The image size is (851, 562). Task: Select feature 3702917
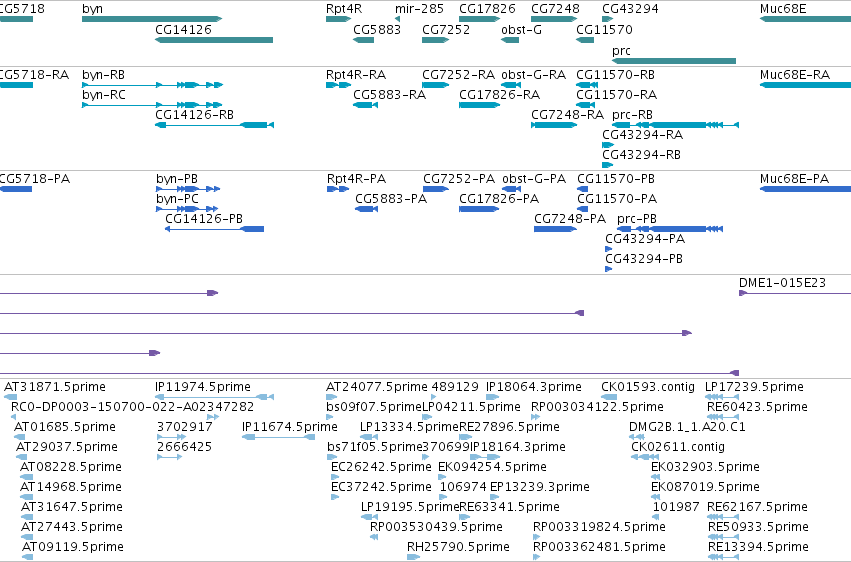coord(172,437)
